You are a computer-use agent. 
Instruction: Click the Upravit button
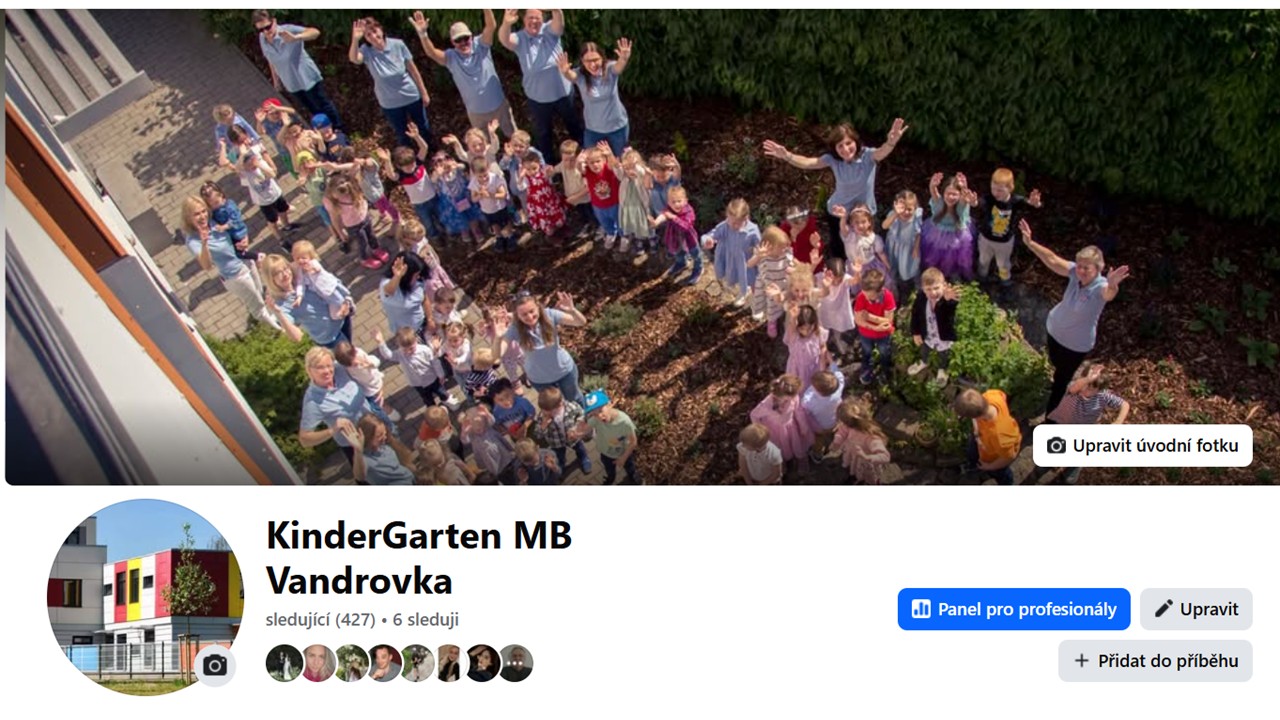pyautogui.click(x=1196, y=609)
